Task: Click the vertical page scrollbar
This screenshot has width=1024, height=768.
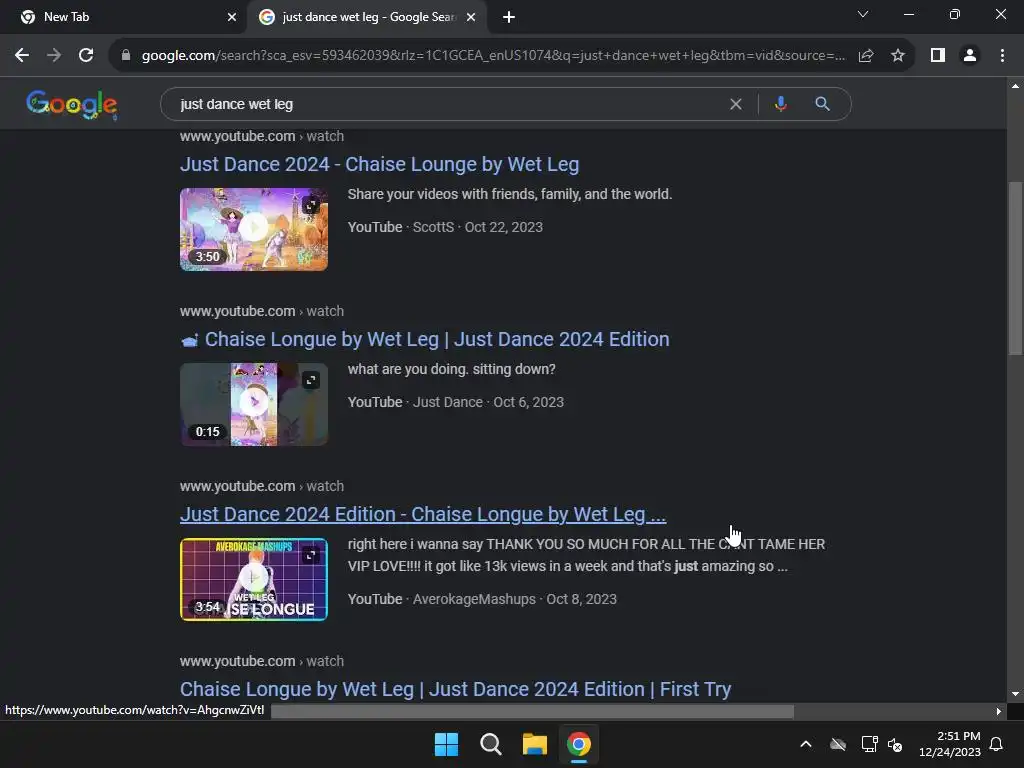Action: (1015, 268)
